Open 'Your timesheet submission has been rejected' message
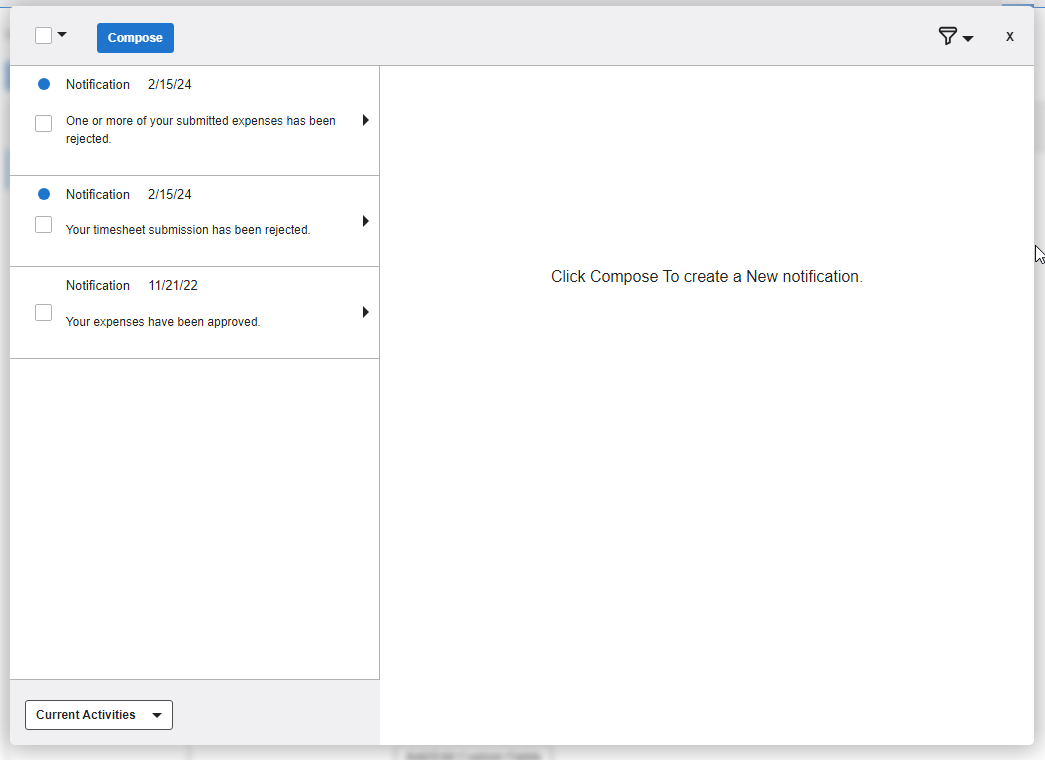Viewport: 1045px width, 760px height. tap(188, 230)
